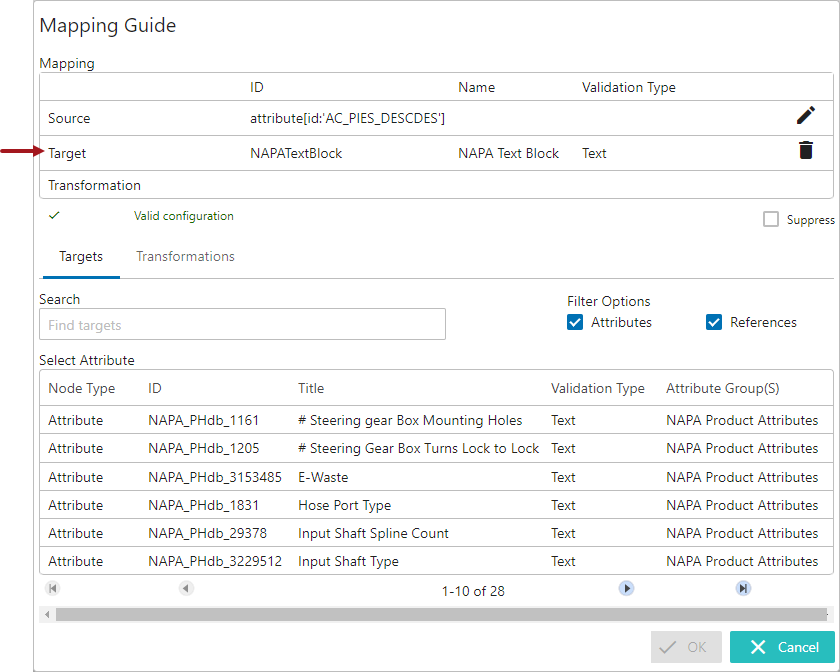Delete the Target mapping with trash icon

[x=806, y=150]
